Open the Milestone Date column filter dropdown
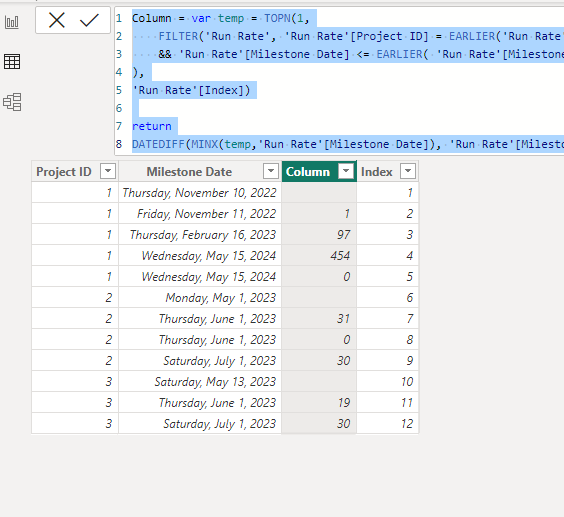Screen dimensions: 564x517 (x=271, y=171)
